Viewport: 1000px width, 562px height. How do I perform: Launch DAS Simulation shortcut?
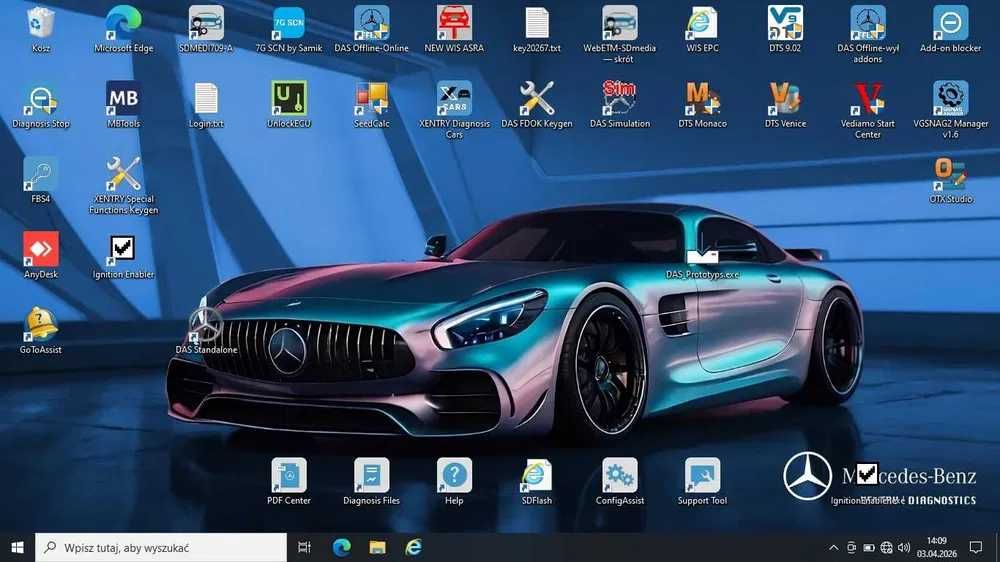tap(619, 99)
